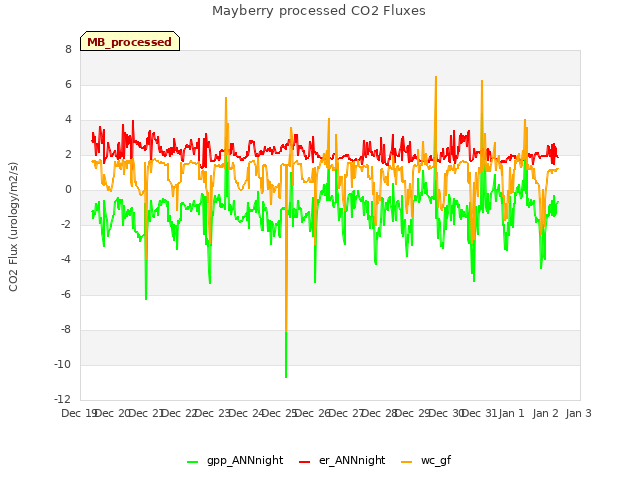Click the CO2 Flux y-axis title

click(x=13, y=227)
